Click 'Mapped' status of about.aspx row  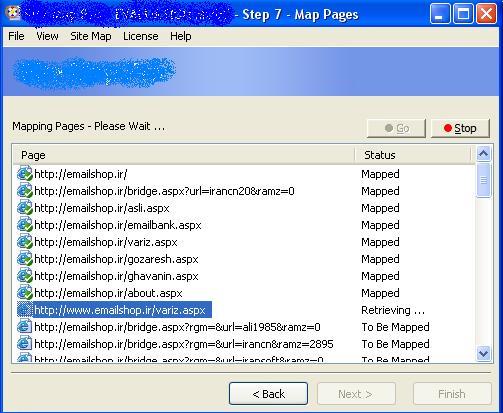tap(380, 293)
